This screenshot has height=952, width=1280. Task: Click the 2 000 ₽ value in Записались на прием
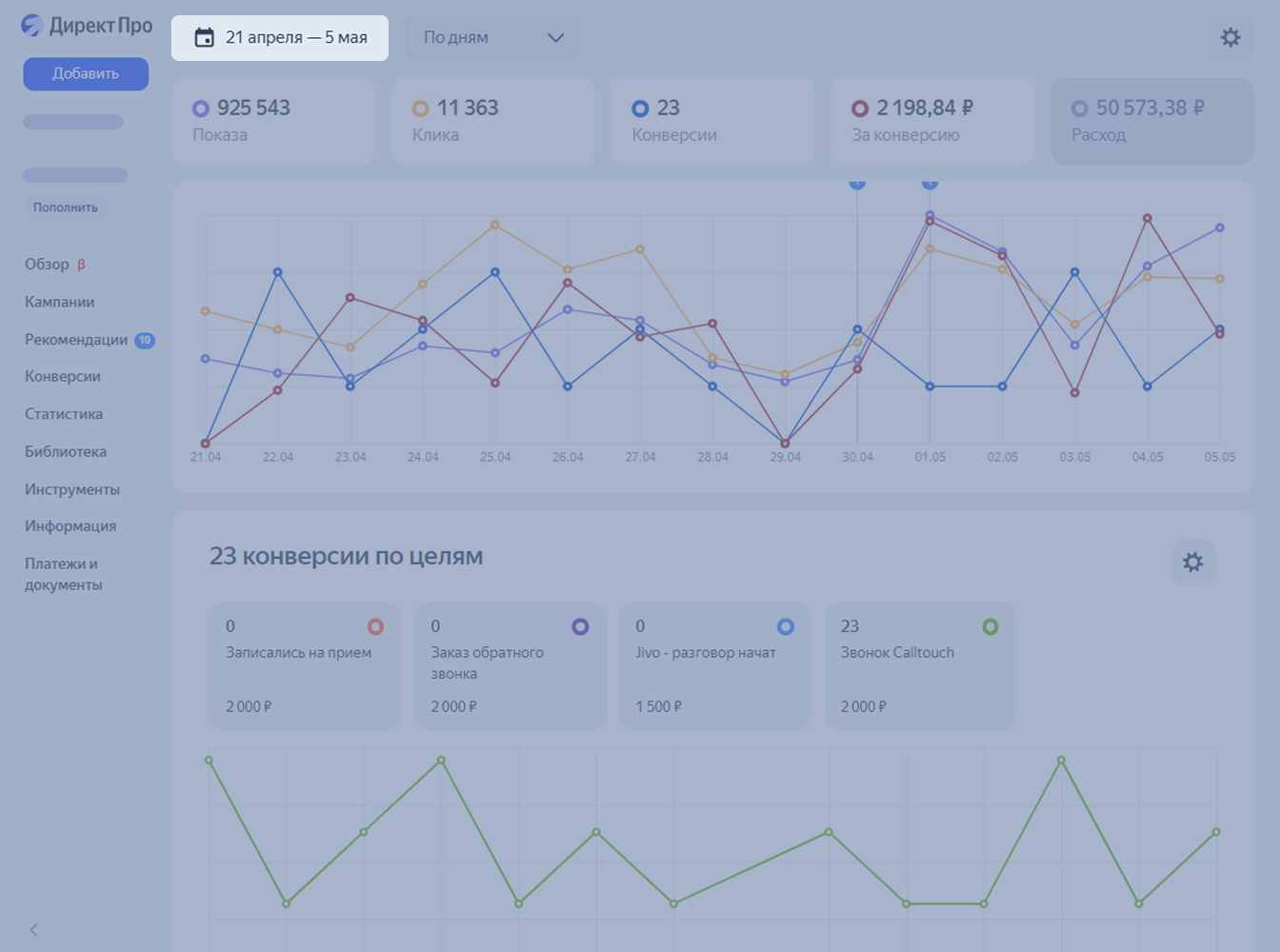[249, 706]
